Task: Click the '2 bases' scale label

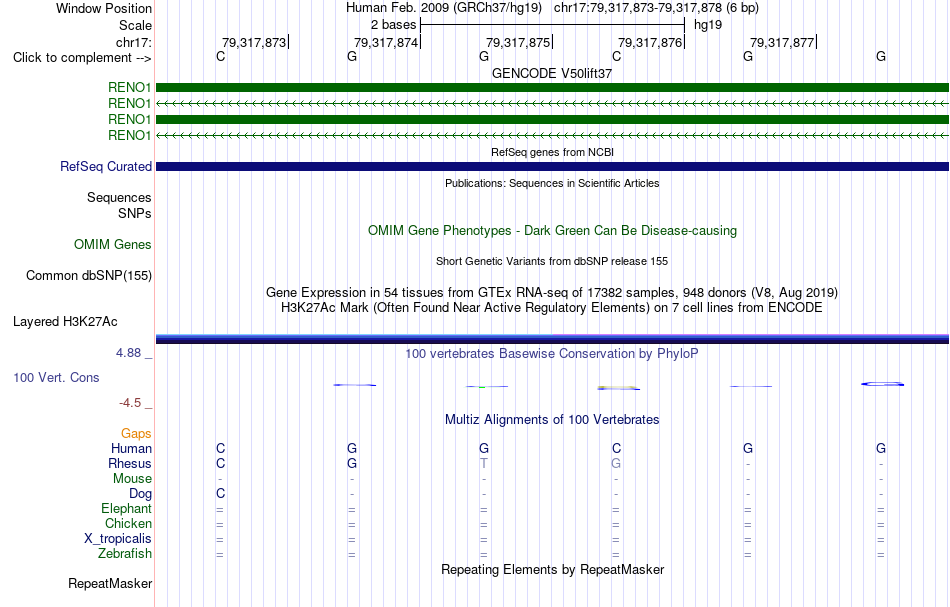Action: [393, 25]
